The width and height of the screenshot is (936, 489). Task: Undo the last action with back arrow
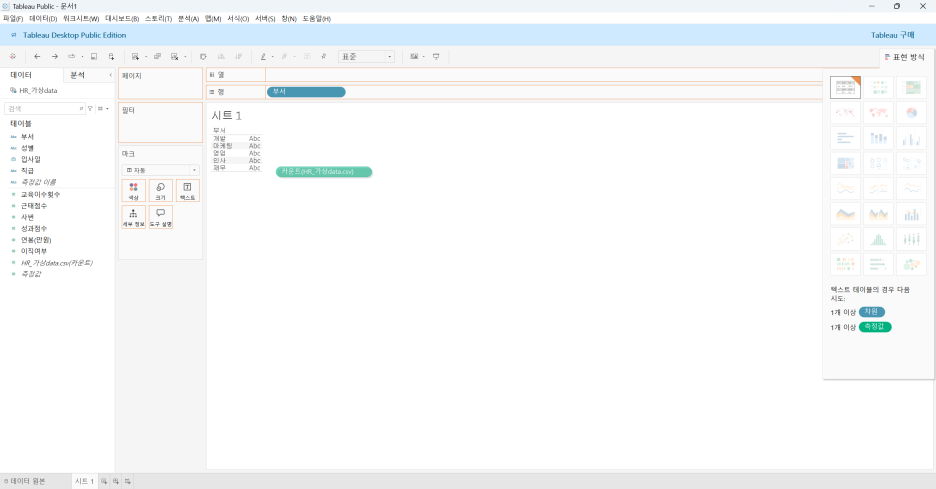coord(37,56)
